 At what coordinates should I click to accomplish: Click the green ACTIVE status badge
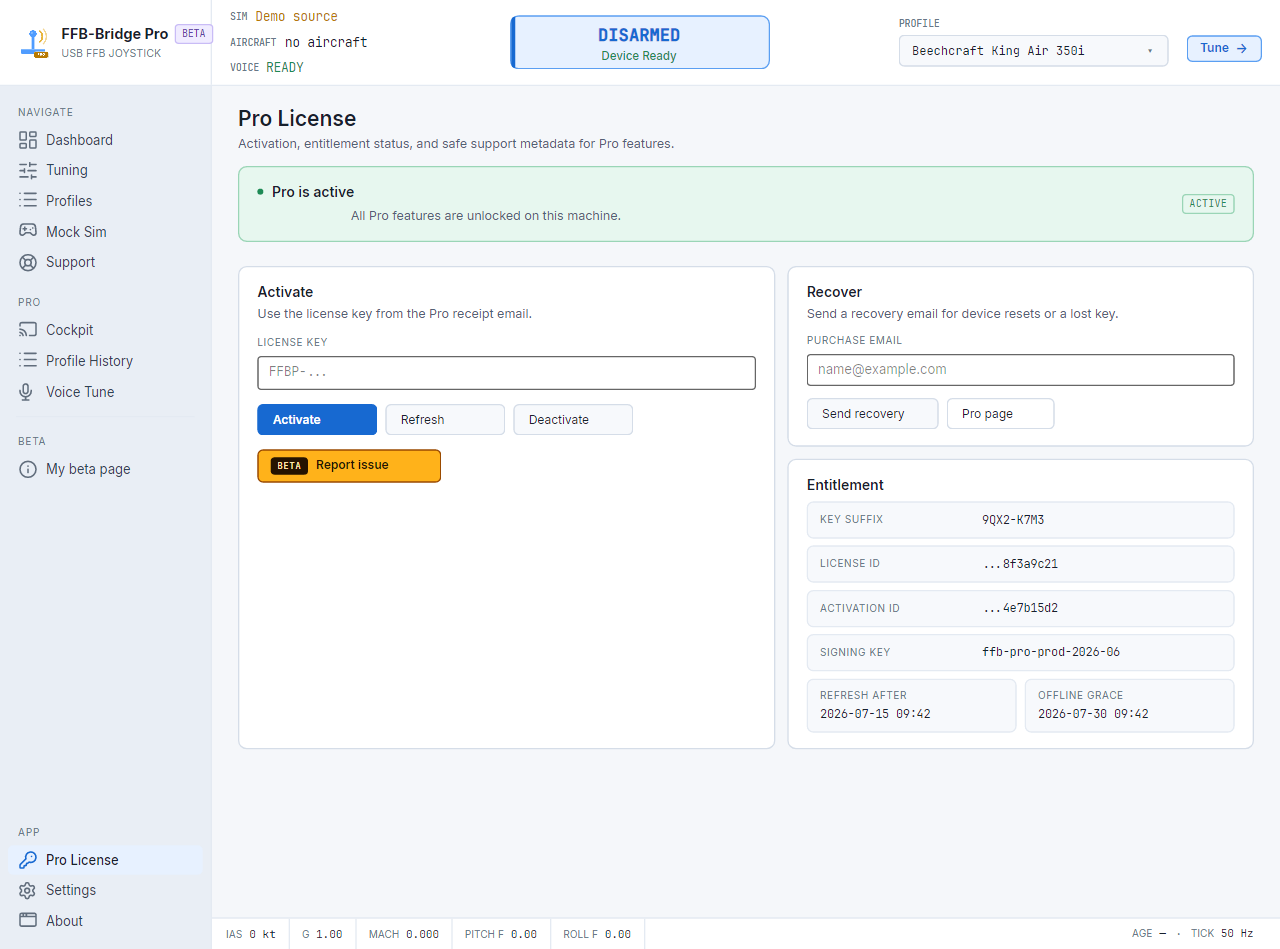[x=1208, y=204]
